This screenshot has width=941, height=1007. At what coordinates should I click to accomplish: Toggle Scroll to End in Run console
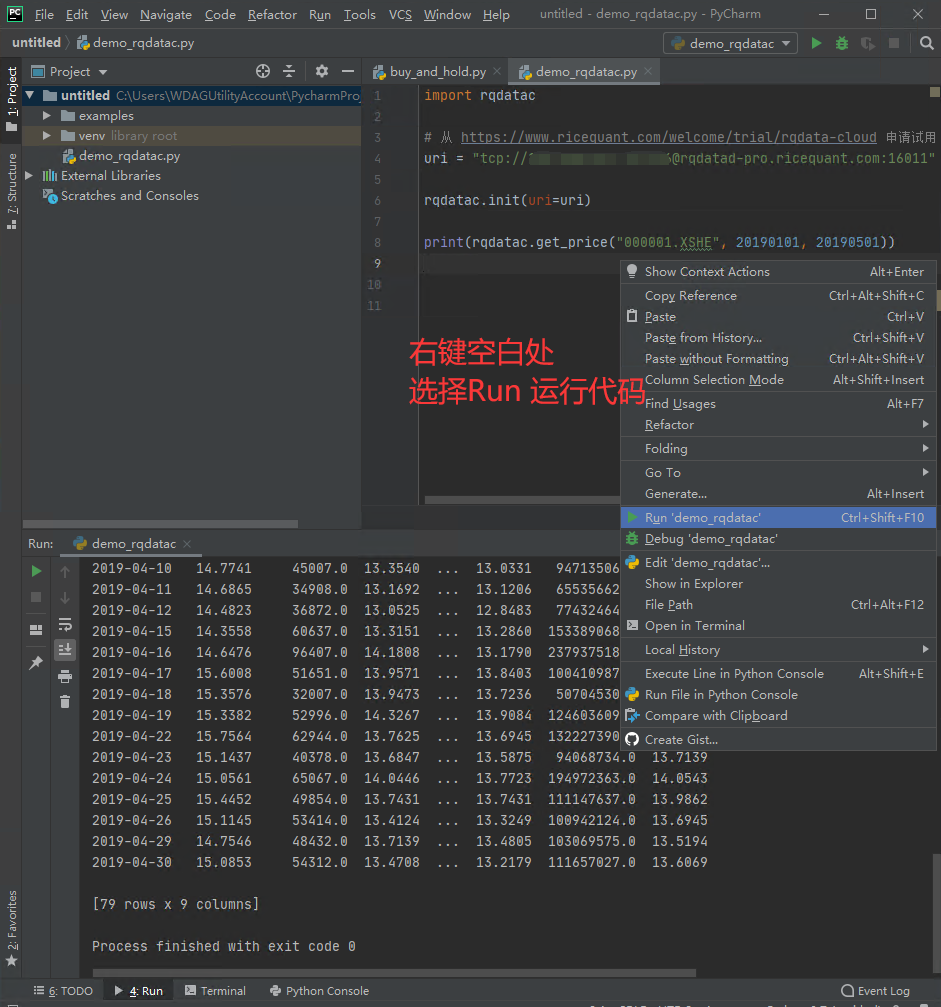point(65,650)
